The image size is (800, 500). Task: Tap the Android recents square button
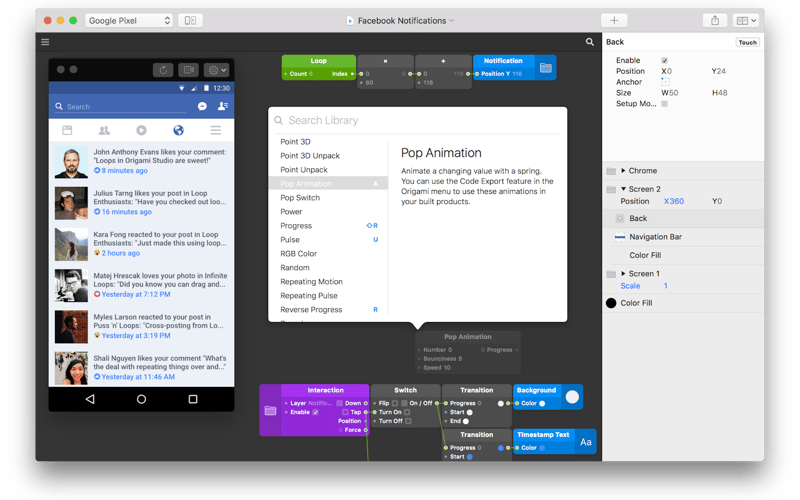tap(193, 399)
